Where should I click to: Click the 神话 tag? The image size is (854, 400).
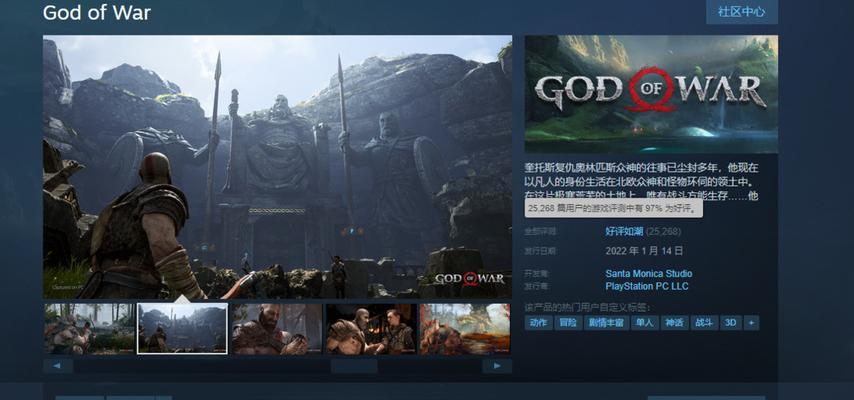(x=674, y=323)
